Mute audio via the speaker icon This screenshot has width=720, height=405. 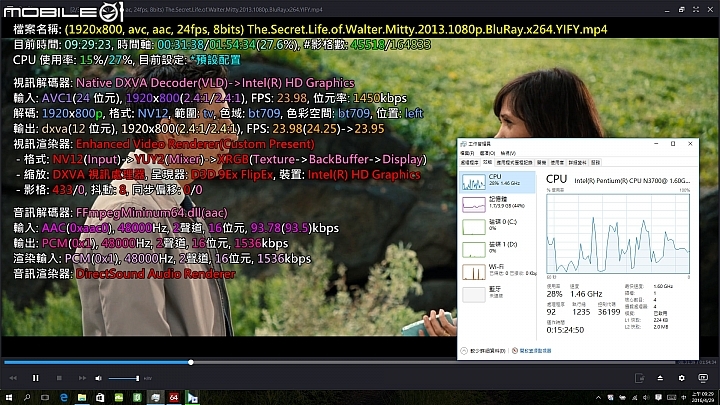98,378
